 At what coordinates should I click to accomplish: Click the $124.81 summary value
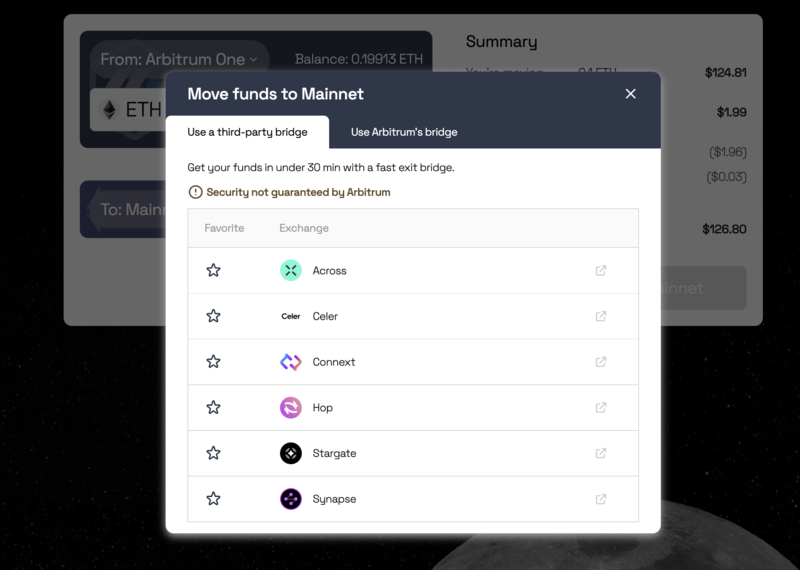pyautogui.click(x=726, y=72)
